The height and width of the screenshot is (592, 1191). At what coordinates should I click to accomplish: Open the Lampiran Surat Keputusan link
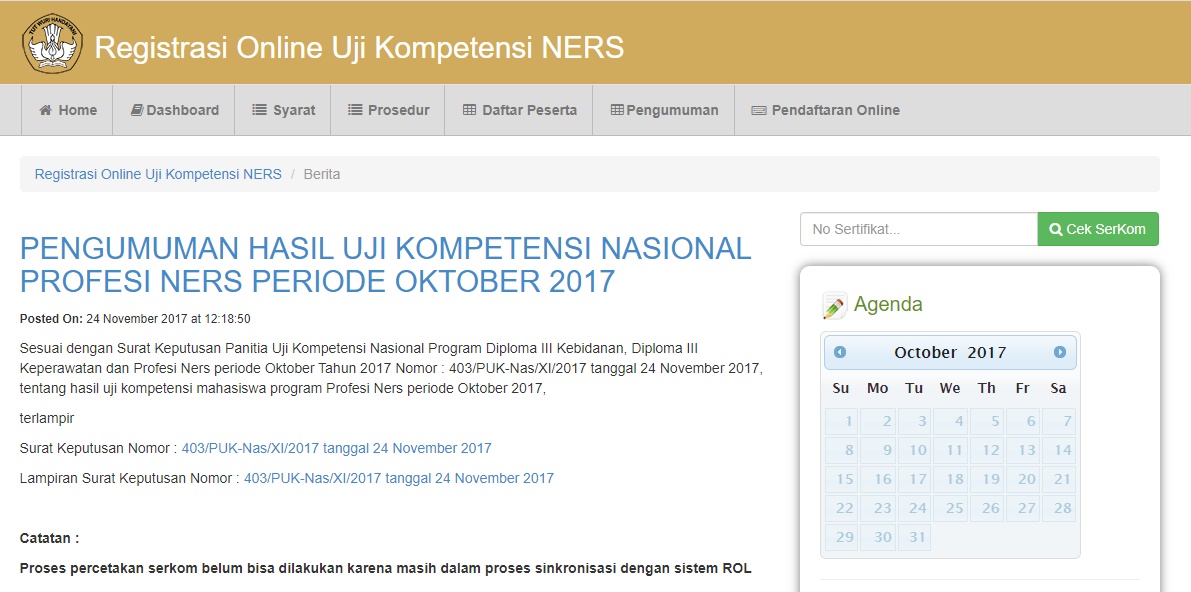[x=398, y=478]
